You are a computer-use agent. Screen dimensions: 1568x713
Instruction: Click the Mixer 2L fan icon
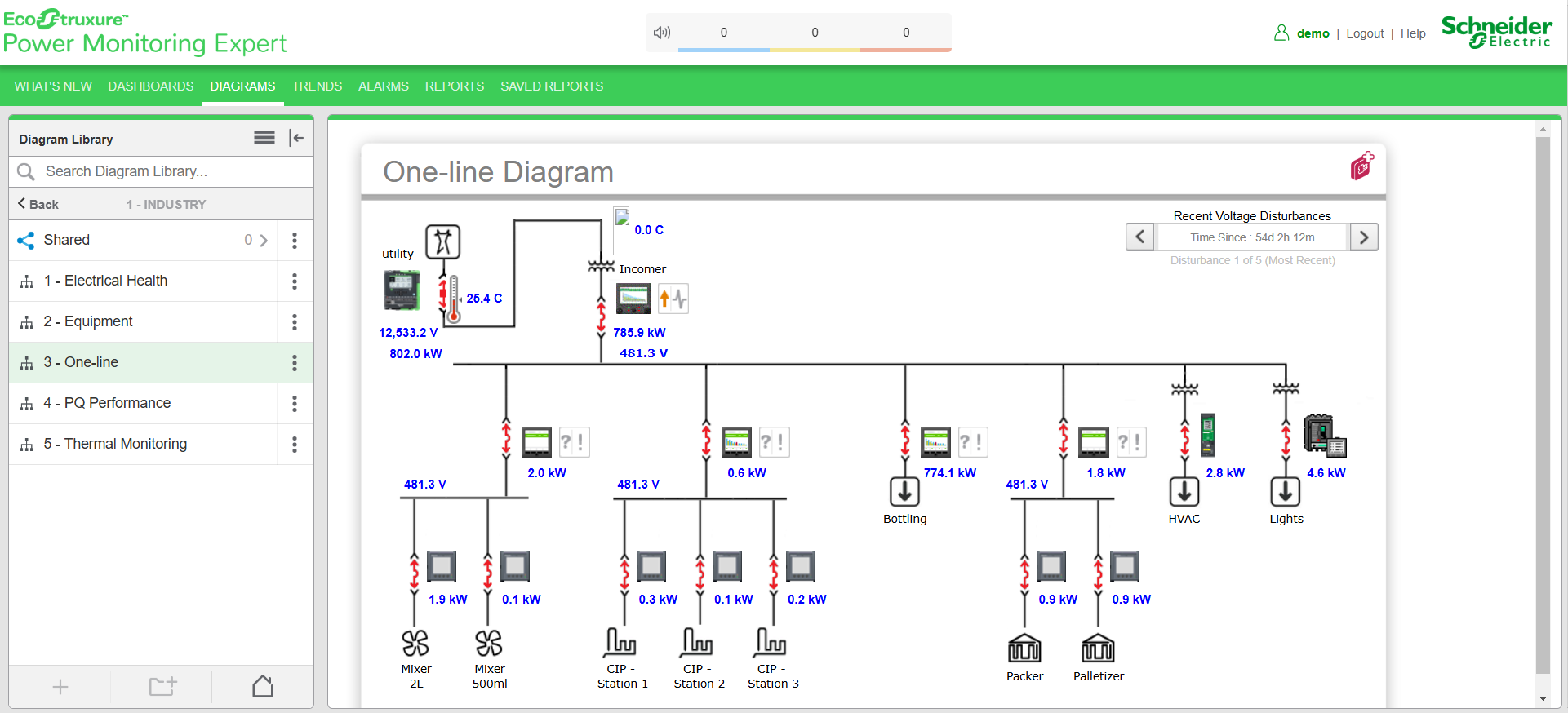click(415, 643)
